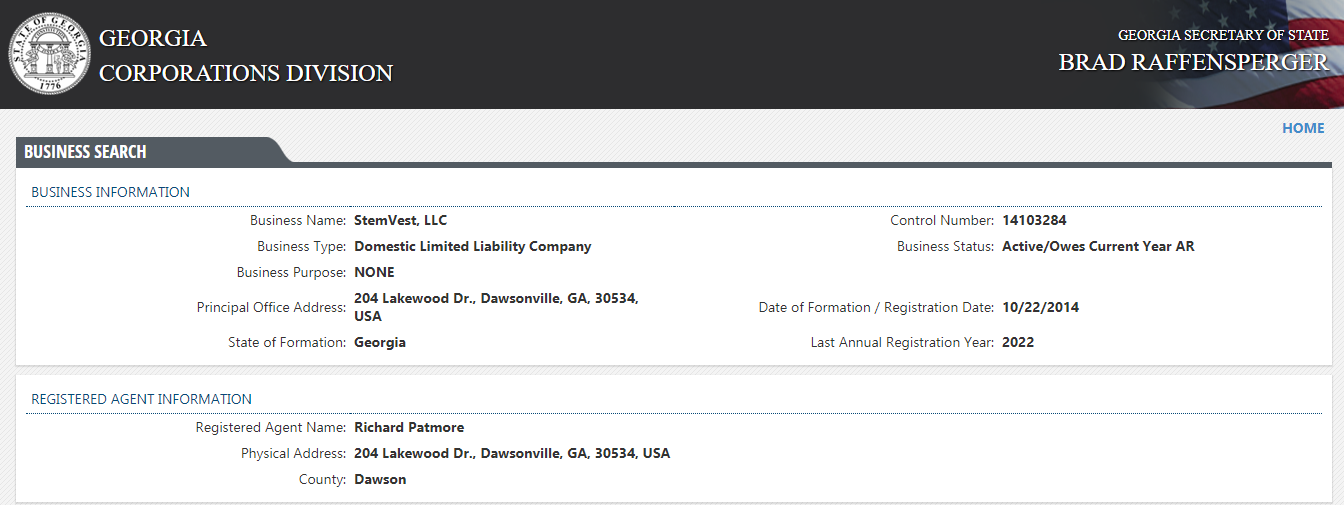Viewport: 1344px width, 505px height.
Task: Click the Brad Raffensperger name heading
Action: 1193,62
